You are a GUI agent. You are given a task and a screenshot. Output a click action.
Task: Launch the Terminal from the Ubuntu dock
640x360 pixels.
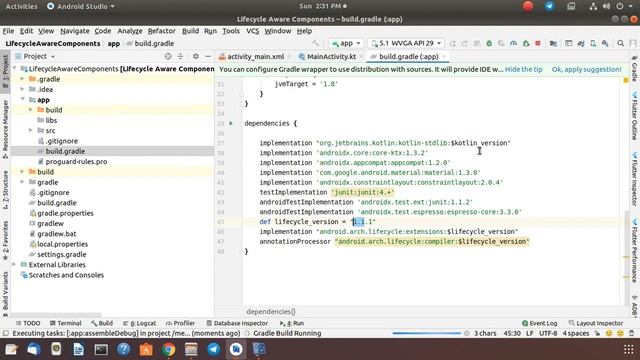click(x=101, y=349)
